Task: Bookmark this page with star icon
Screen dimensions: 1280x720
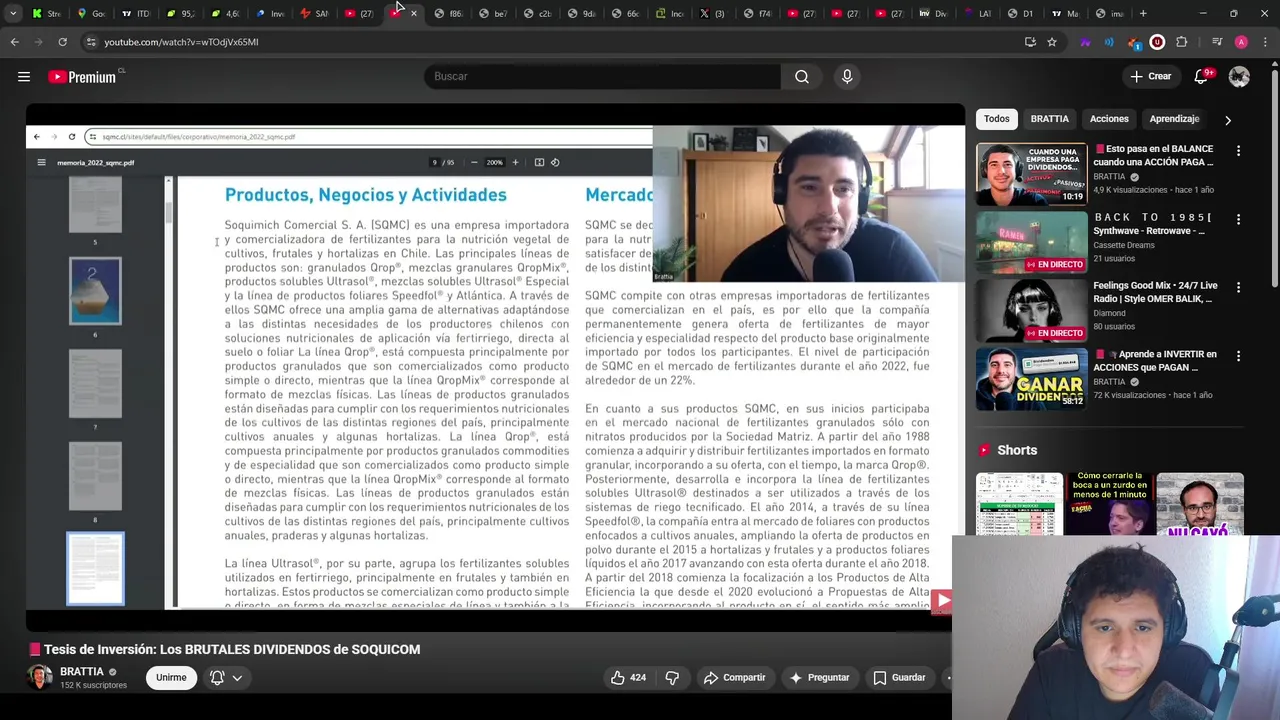Action: (1052, 42)
